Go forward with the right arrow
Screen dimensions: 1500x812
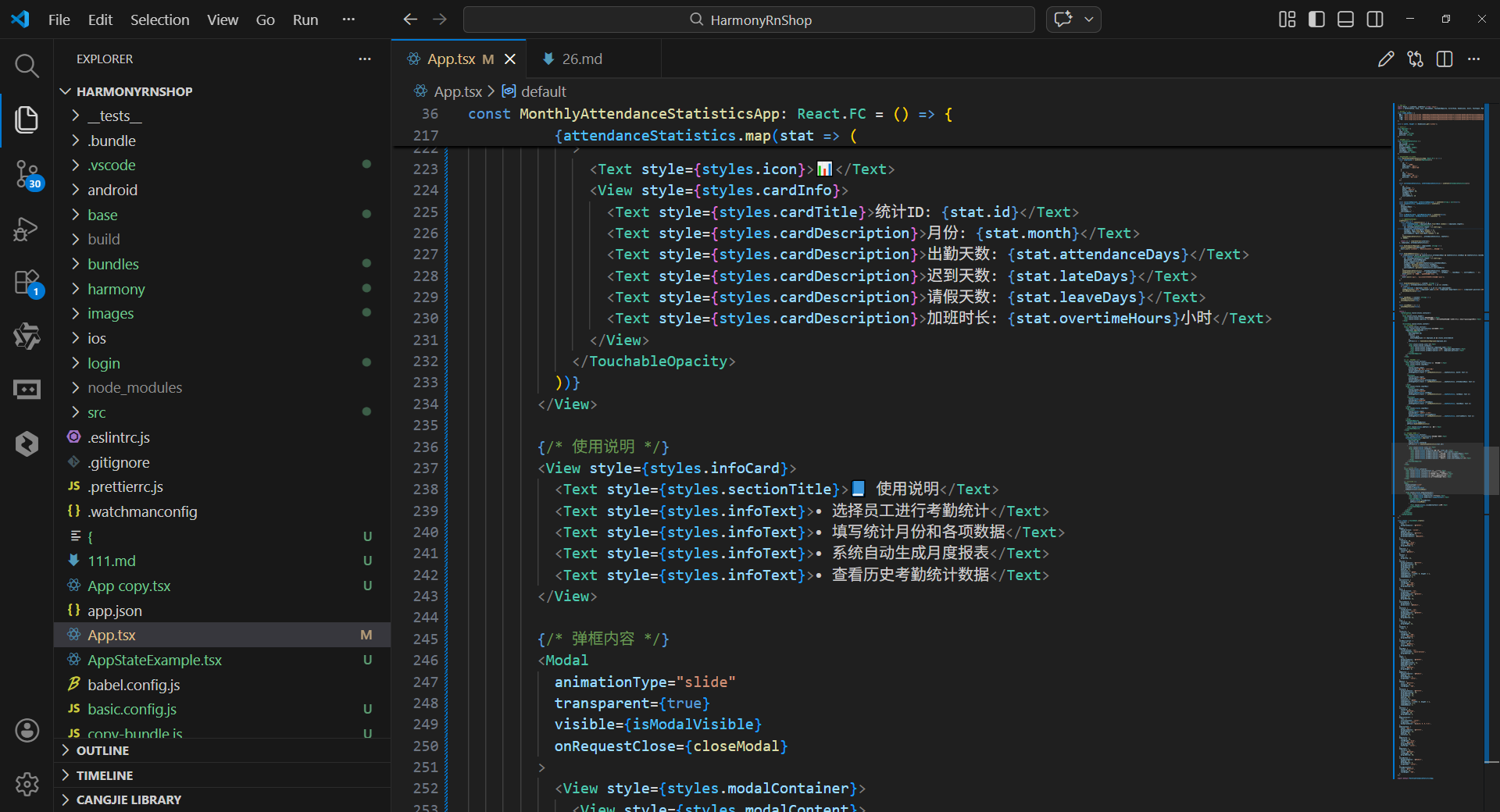click(440, 20)
